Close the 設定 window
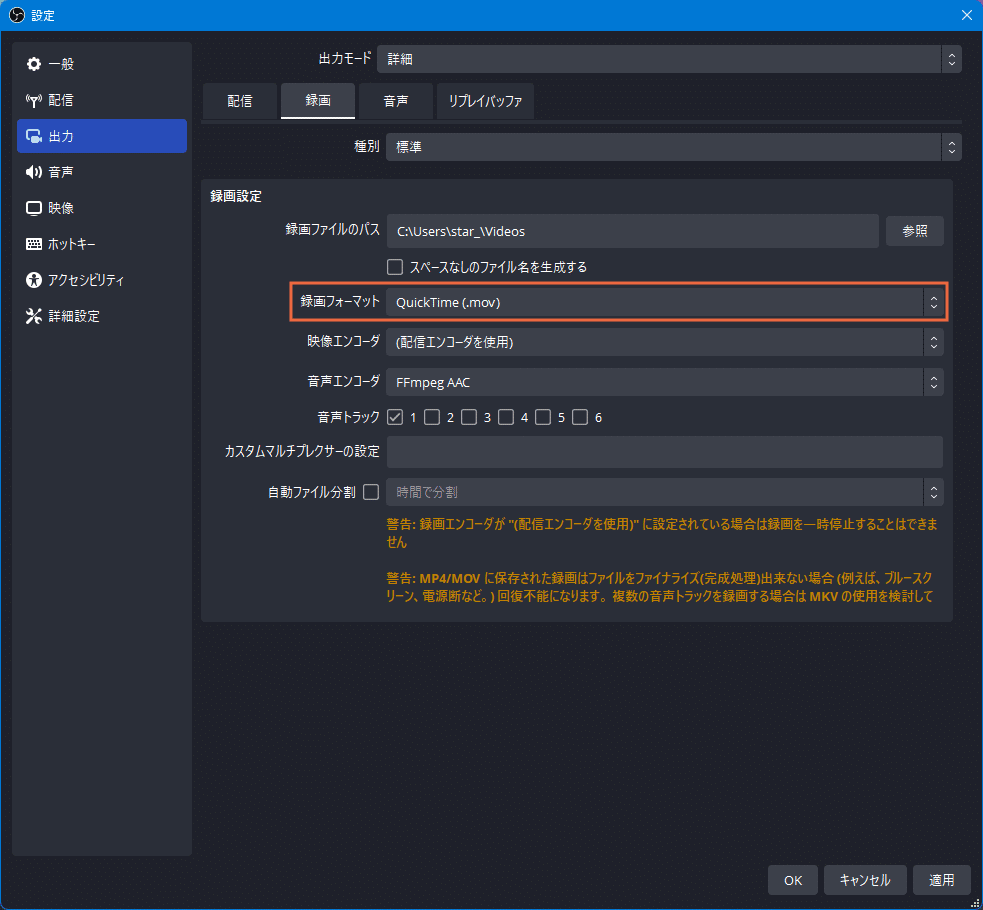983x910 pixels. [967, 15]
